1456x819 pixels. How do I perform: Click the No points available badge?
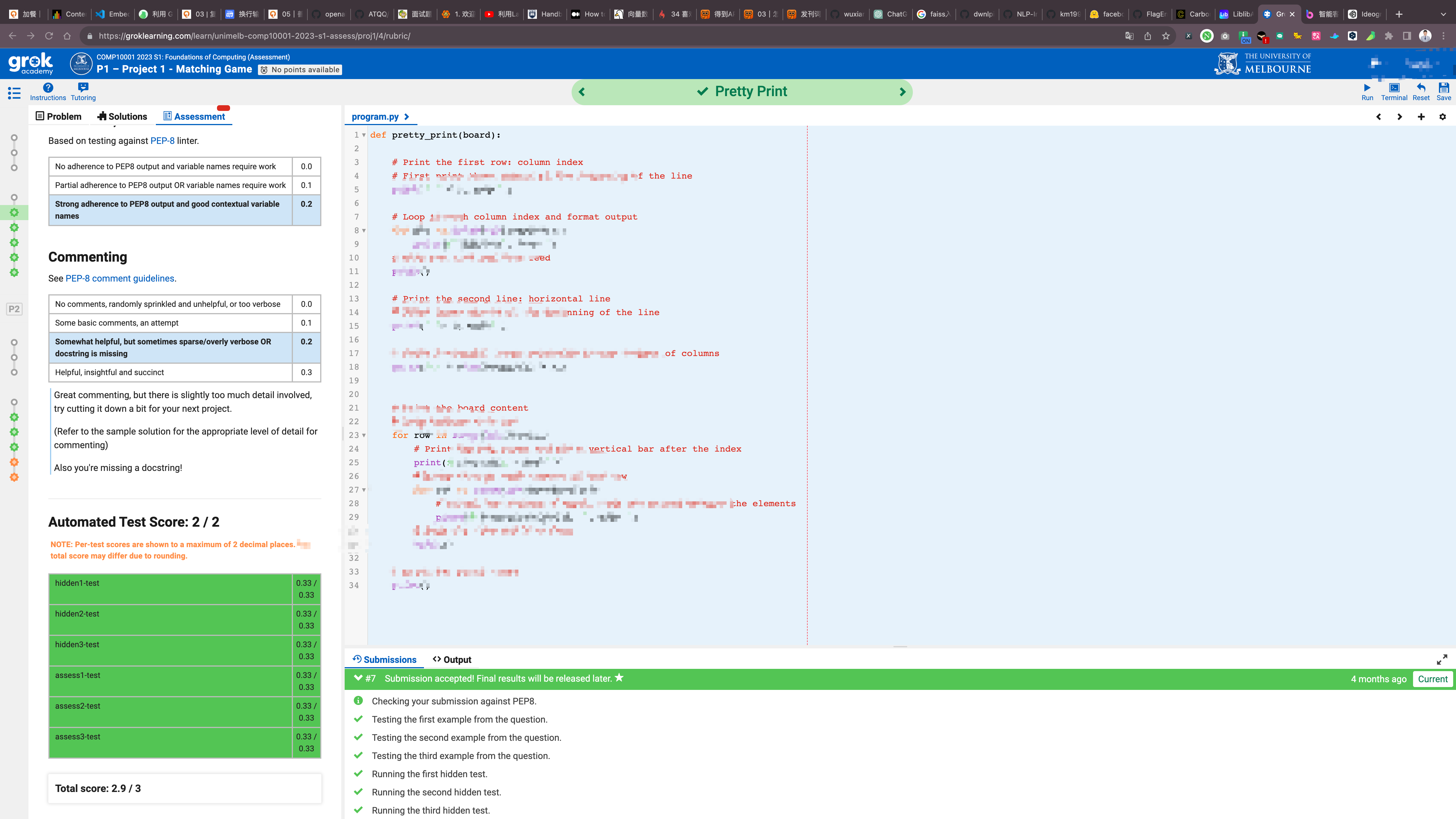pyautogui.click(x=300, y=70)
